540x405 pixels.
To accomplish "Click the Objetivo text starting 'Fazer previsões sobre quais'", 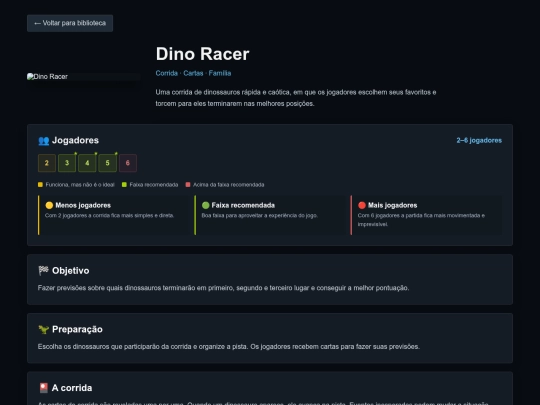I will tap(224, 288).
